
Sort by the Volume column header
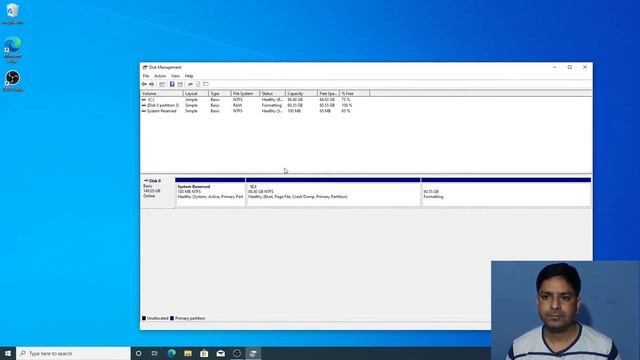click(x=162, y=93)
